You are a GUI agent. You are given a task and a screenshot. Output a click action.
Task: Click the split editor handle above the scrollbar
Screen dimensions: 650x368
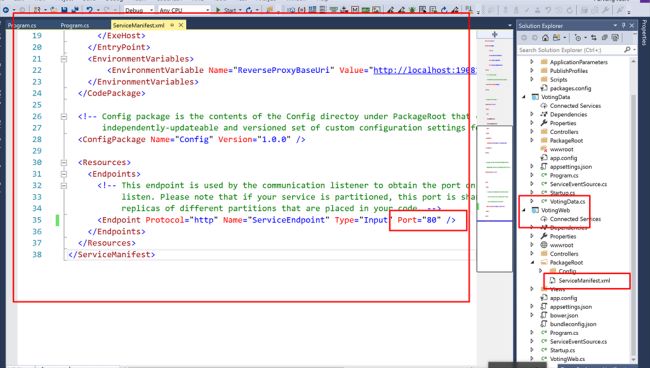coord(495,34)
